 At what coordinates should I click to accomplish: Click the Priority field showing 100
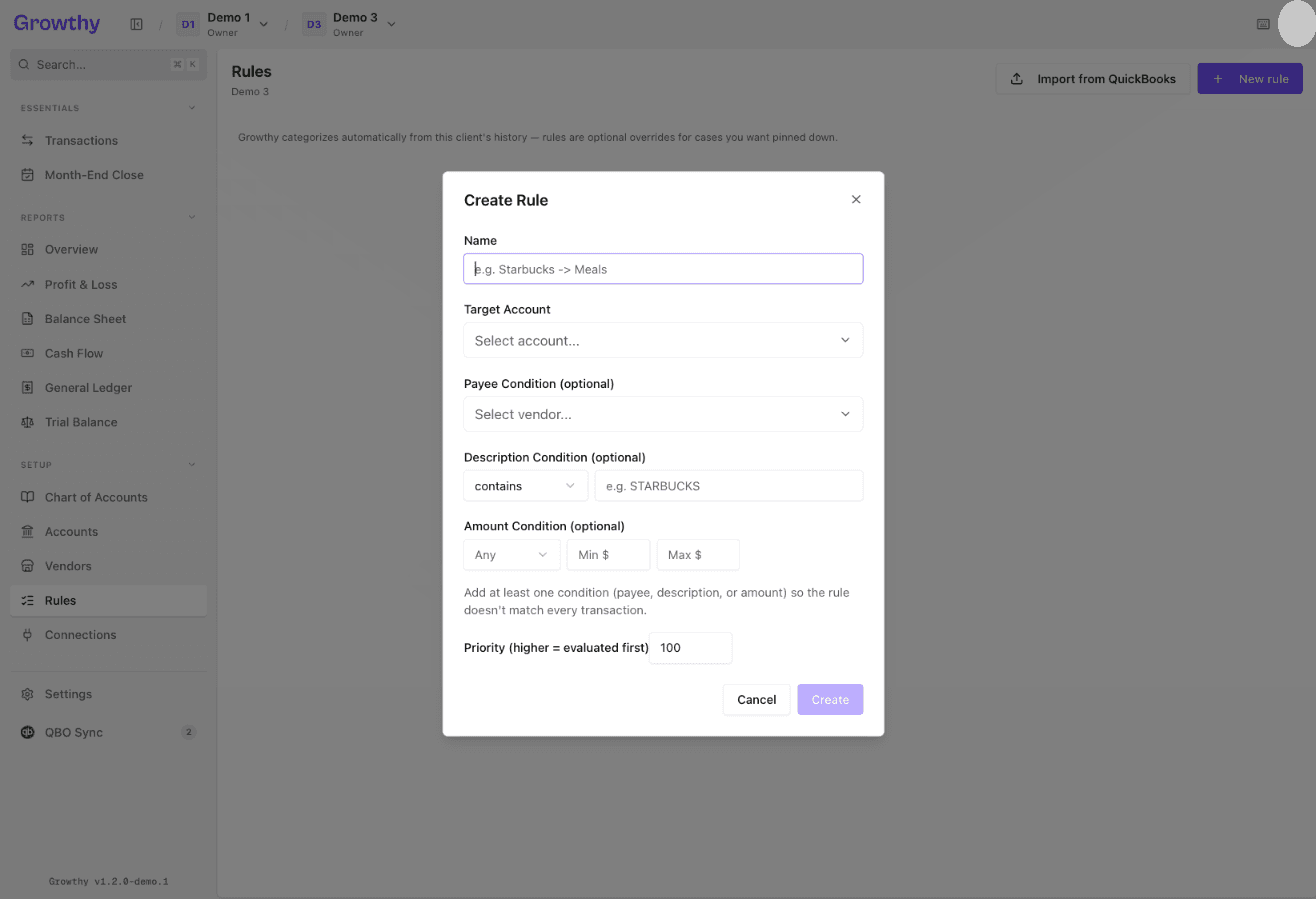(x=691, y=648)
